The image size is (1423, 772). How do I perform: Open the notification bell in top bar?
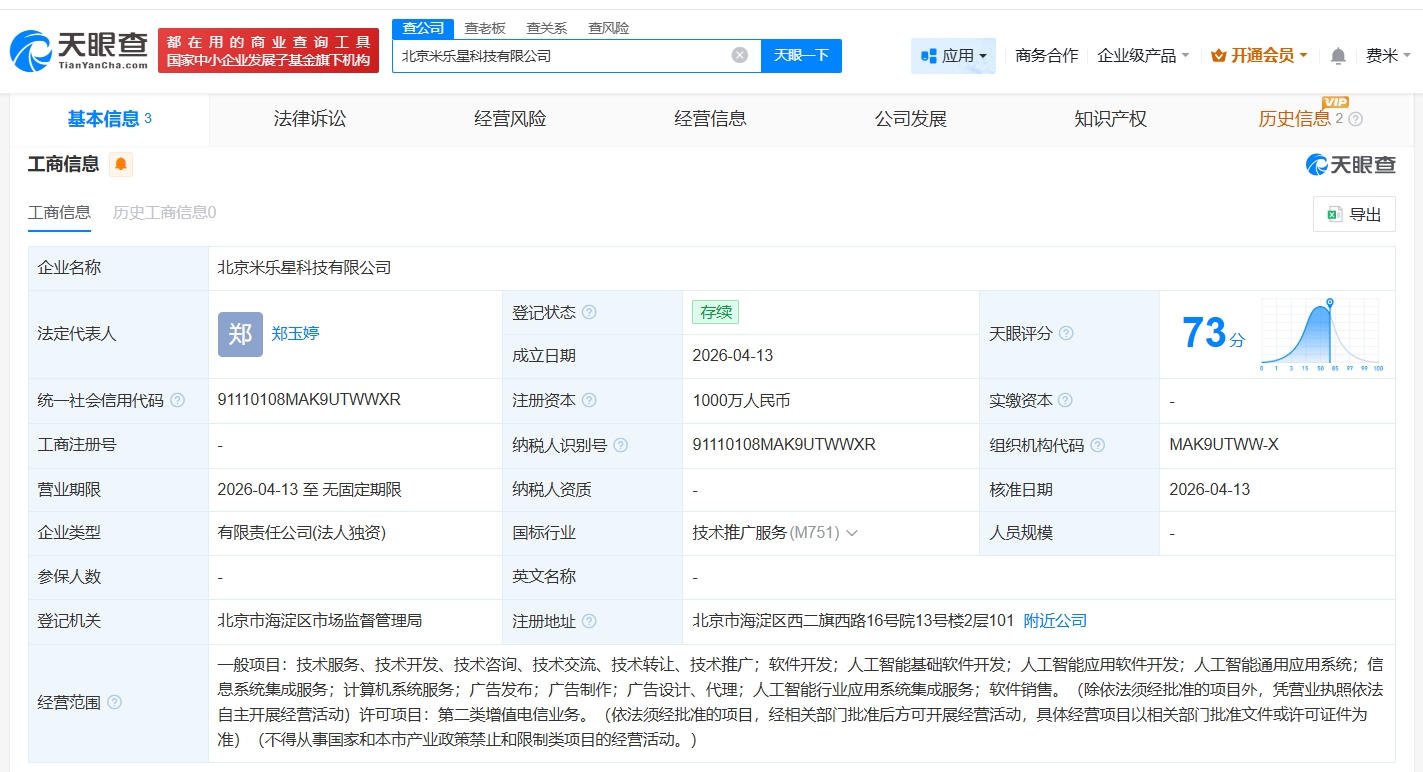coord(1337,56)
